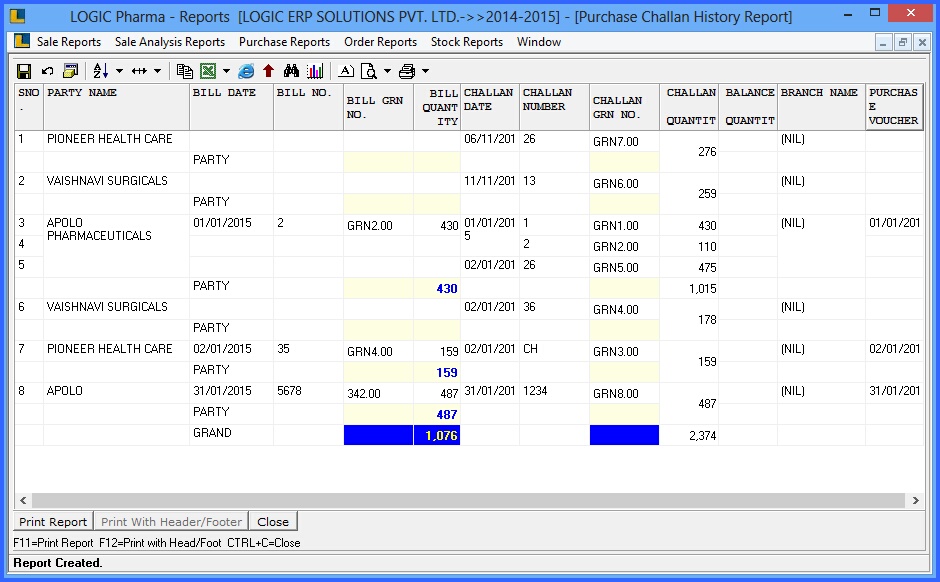Click the SNO column header
This screenshot has width=940, height=582.
tap(29, 107)
